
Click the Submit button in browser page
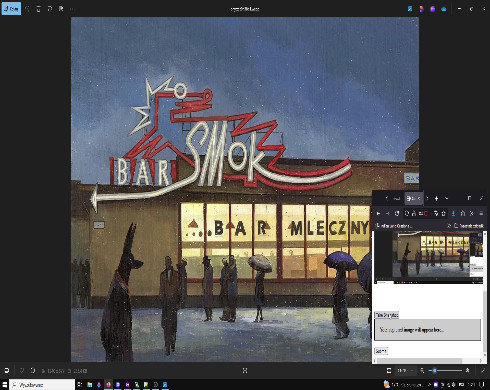[381, 351]
